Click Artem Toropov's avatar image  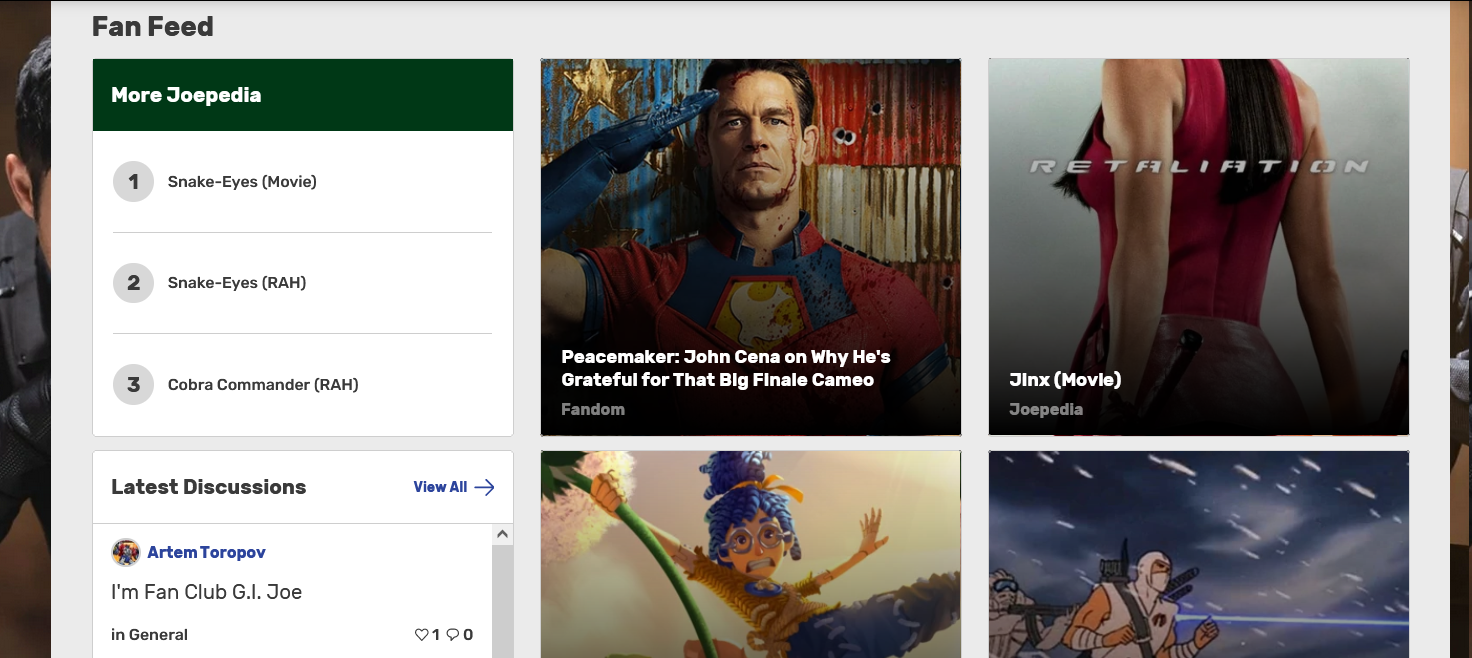[x=126, y=552]
